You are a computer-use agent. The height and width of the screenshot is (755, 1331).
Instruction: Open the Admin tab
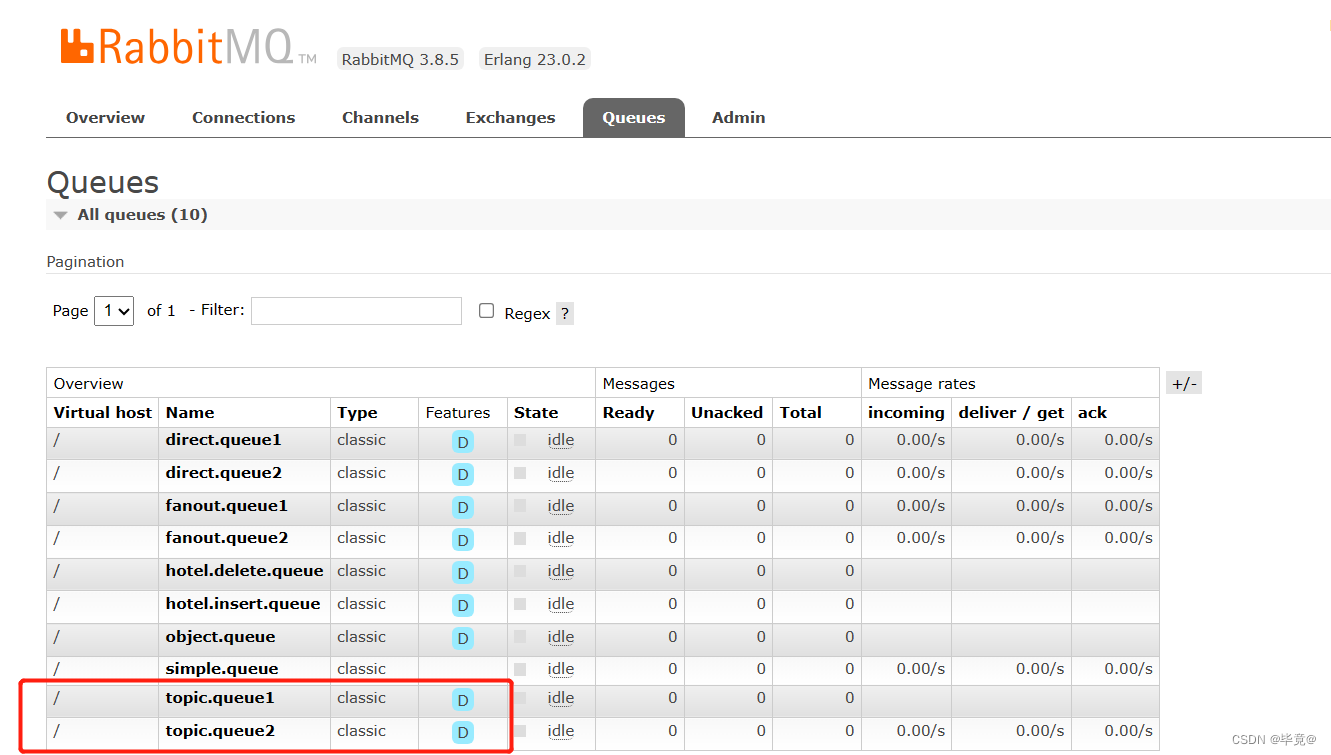tap(739, 117)
